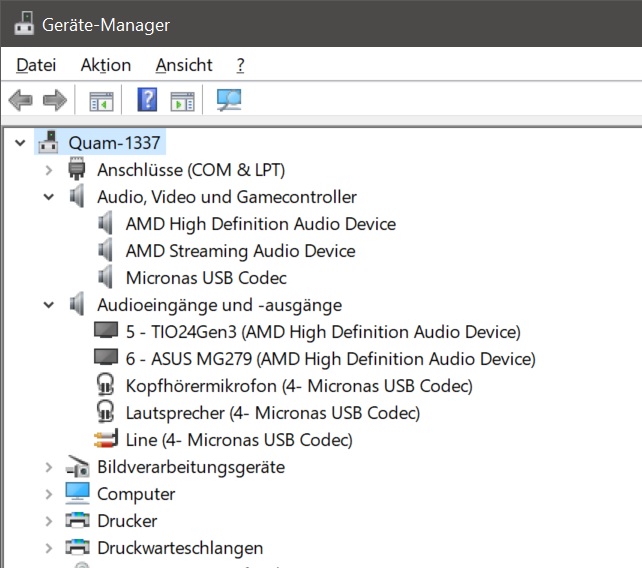Expand the Bildverarbeitungsgeräte category
The image size is (642, 568).
coord(49,467)
